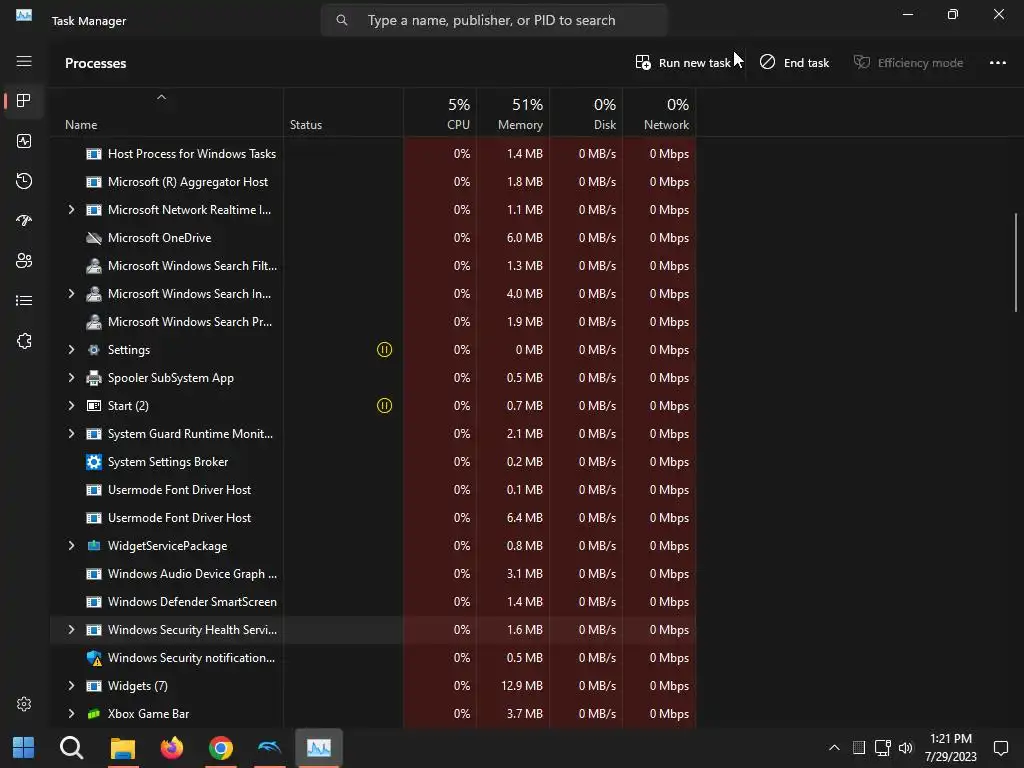Click the process list vertical scrollbar

(1016, 263)
